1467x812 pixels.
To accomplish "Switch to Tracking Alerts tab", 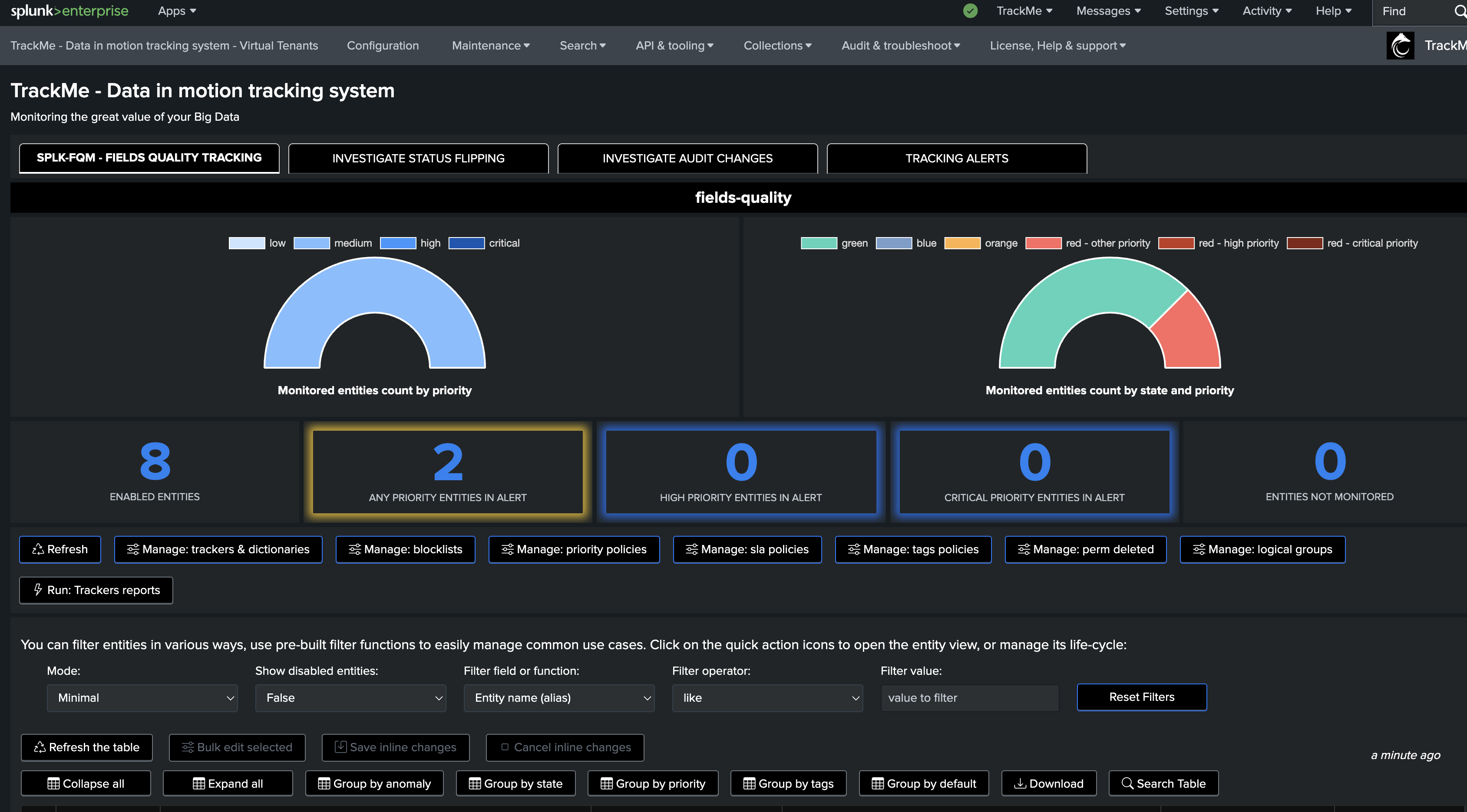I will [957, 158].
